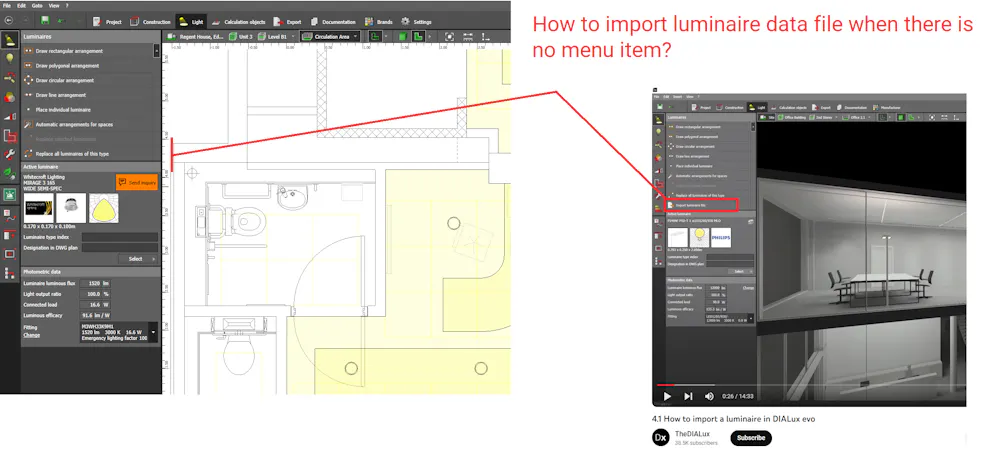Click the wrench and screwdriver sidebar icon
The height and width of the screenshot is (464, 1000).
coord(10,154)
